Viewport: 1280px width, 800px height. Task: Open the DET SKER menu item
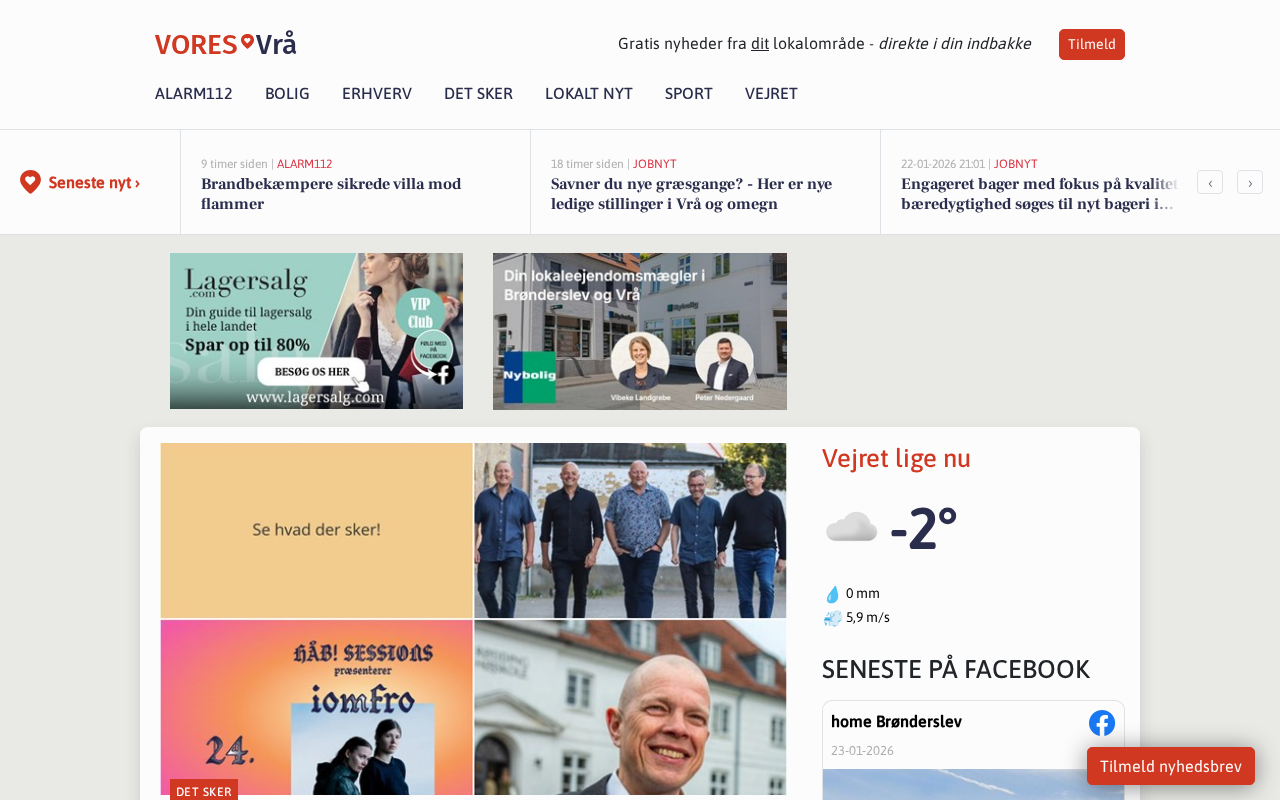478,94
